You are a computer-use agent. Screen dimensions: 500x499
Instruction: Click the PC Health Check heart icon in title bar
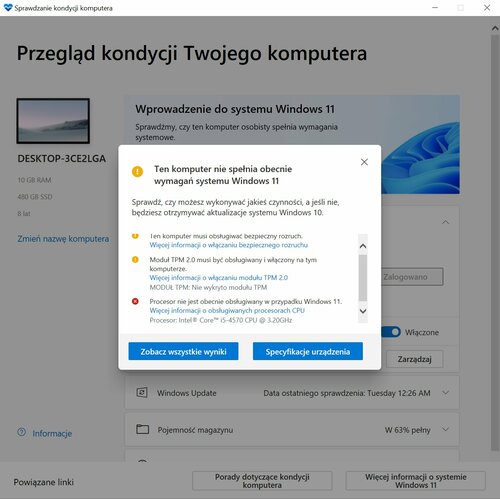tap(8, 8)
